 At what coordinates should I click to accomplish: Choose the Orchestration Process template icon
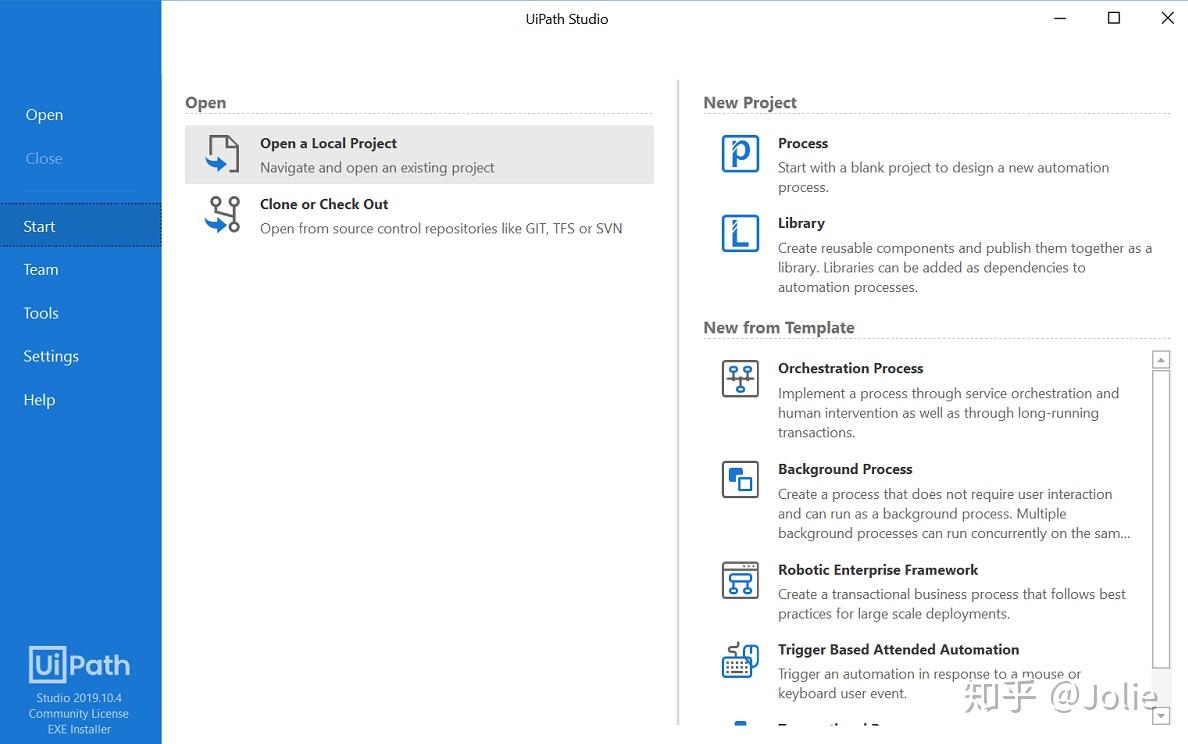pyautogui.click(x=740, y=379)
